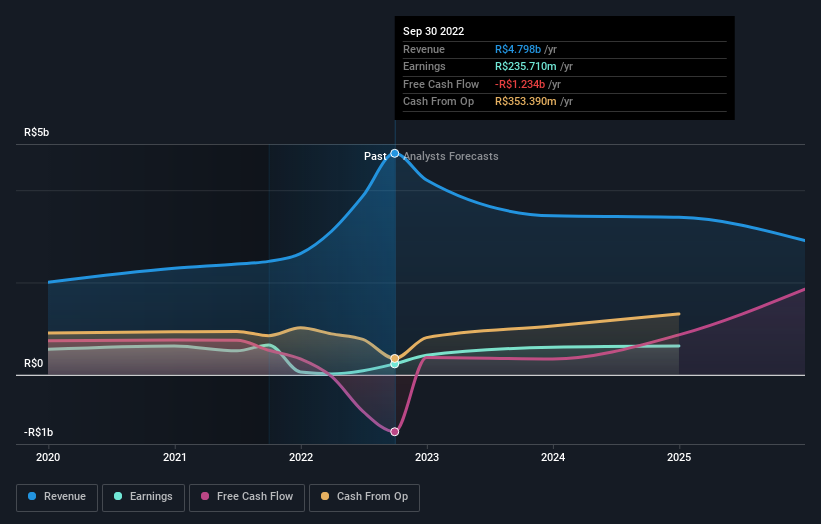
Task: Click the 'Revenue' row label in tooltip
Action: [424, 49]
